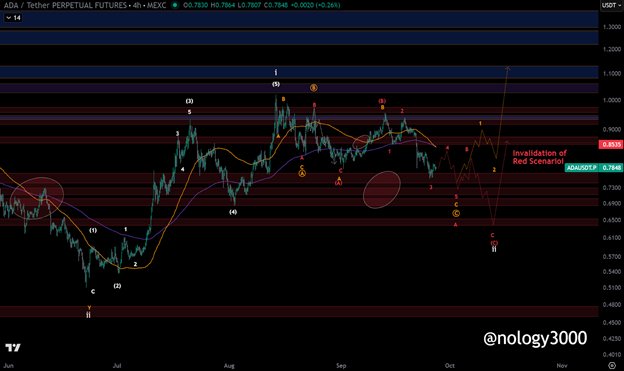Click the TradingView logo
The image size is (624, 371).
click(x=13, y=348)
